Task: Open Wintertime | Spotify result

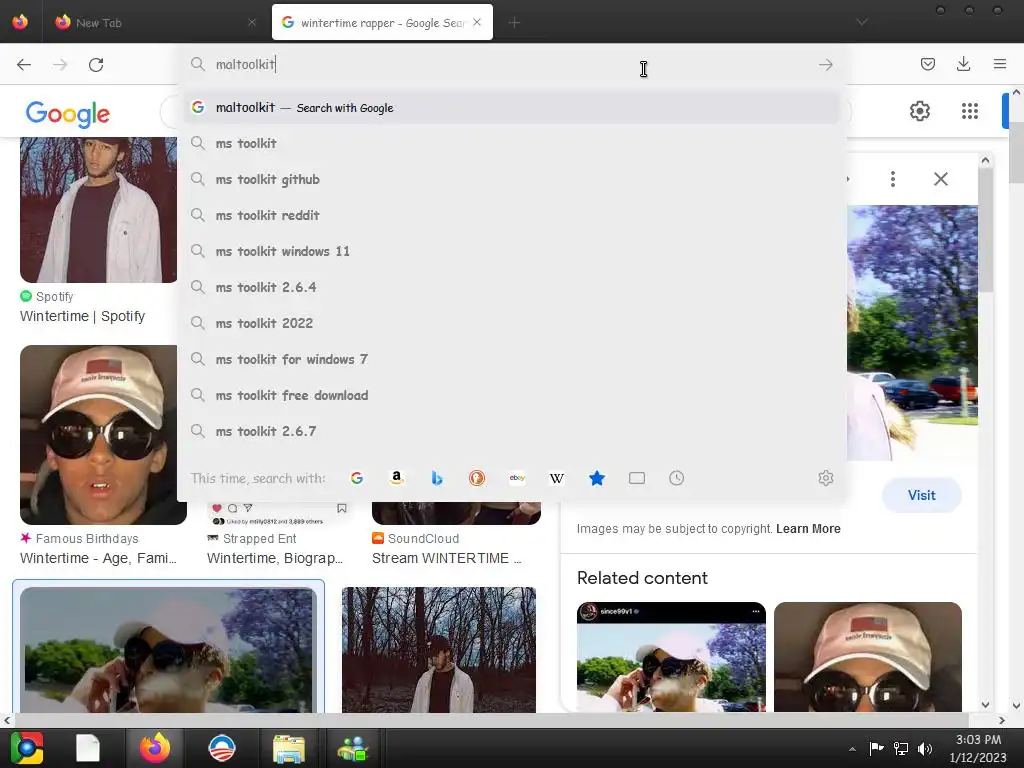Action: [82, 316]
